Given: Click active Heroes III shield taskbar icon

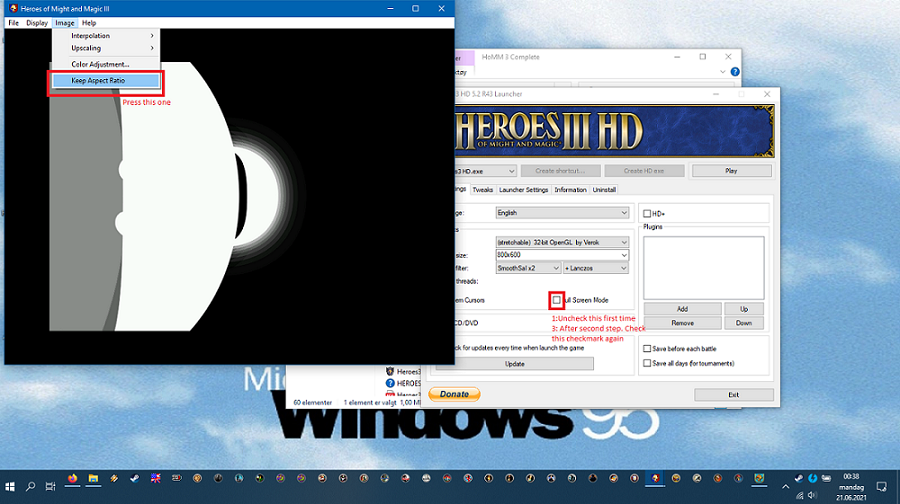Looking at the screenshot, I should click(655, 478).
